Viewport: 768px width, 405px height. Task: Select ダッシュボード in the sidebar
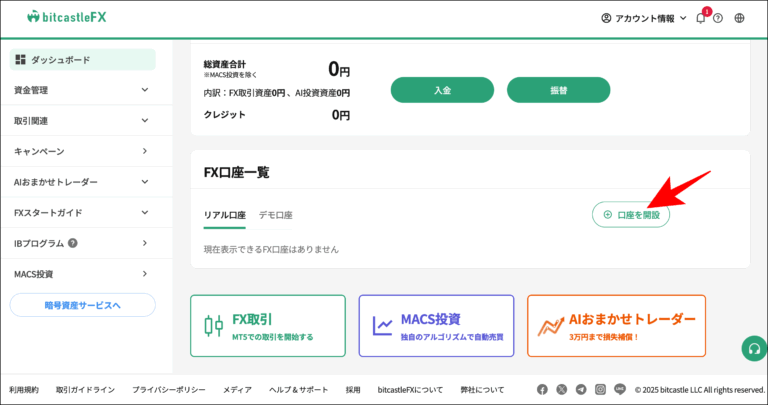[83, 60]
